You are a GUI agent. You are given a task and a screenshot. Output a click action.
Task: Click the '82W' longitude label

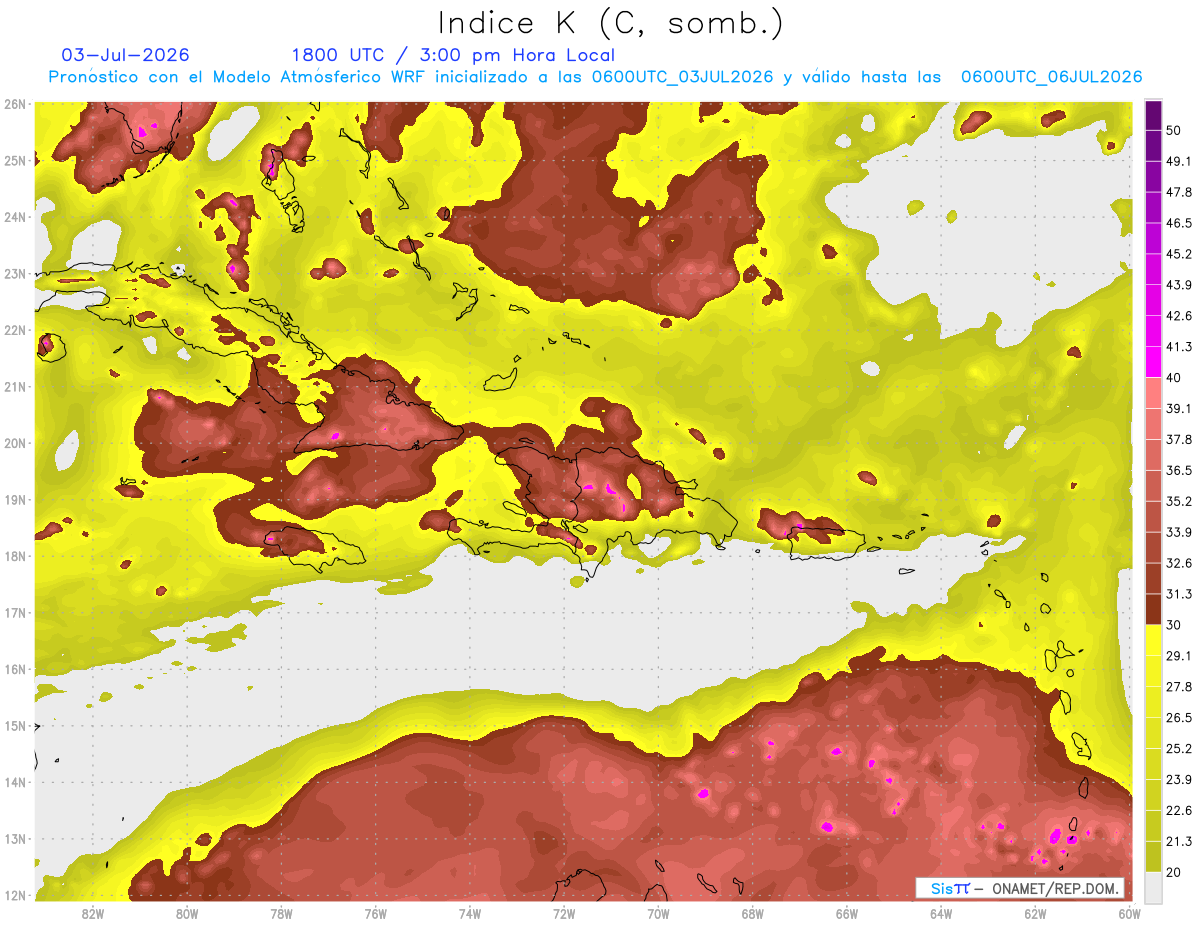click(93, 913)
